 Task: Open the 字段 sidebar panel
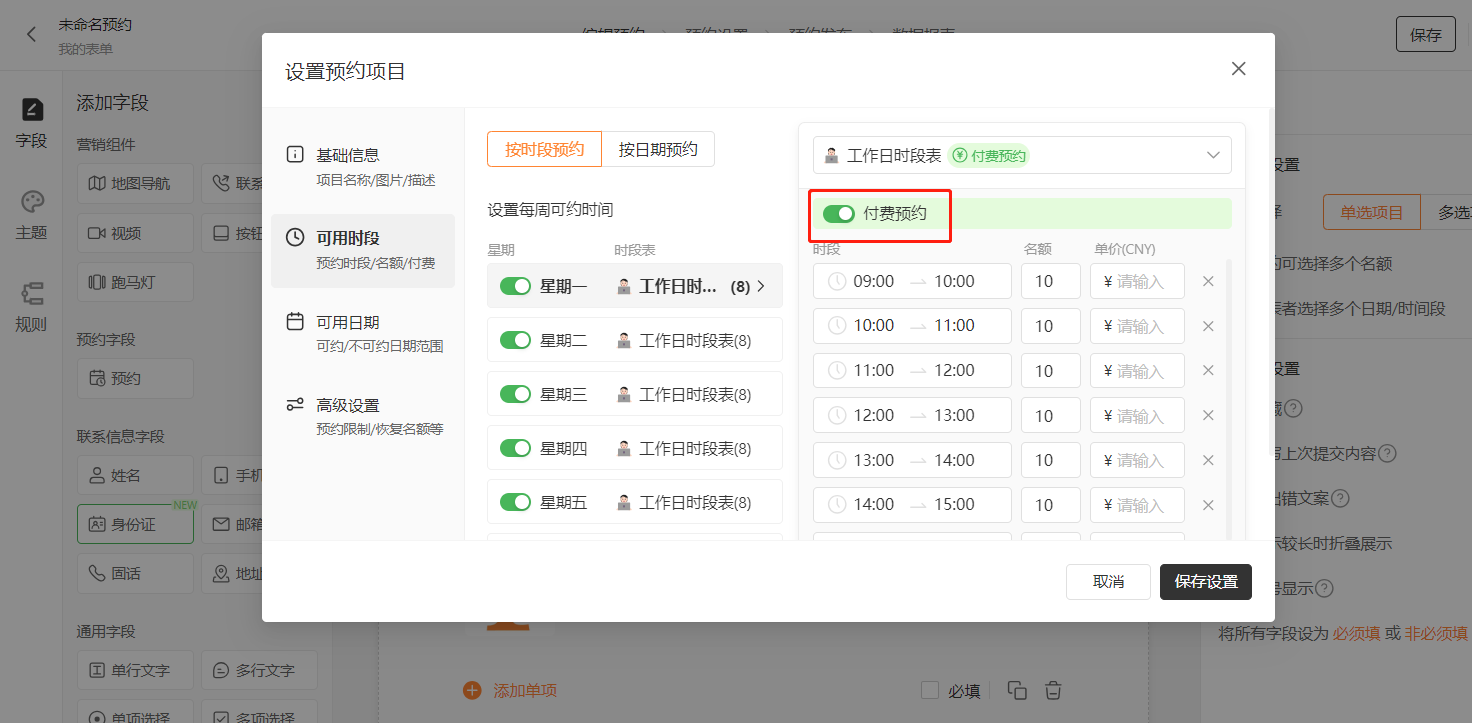32,123
